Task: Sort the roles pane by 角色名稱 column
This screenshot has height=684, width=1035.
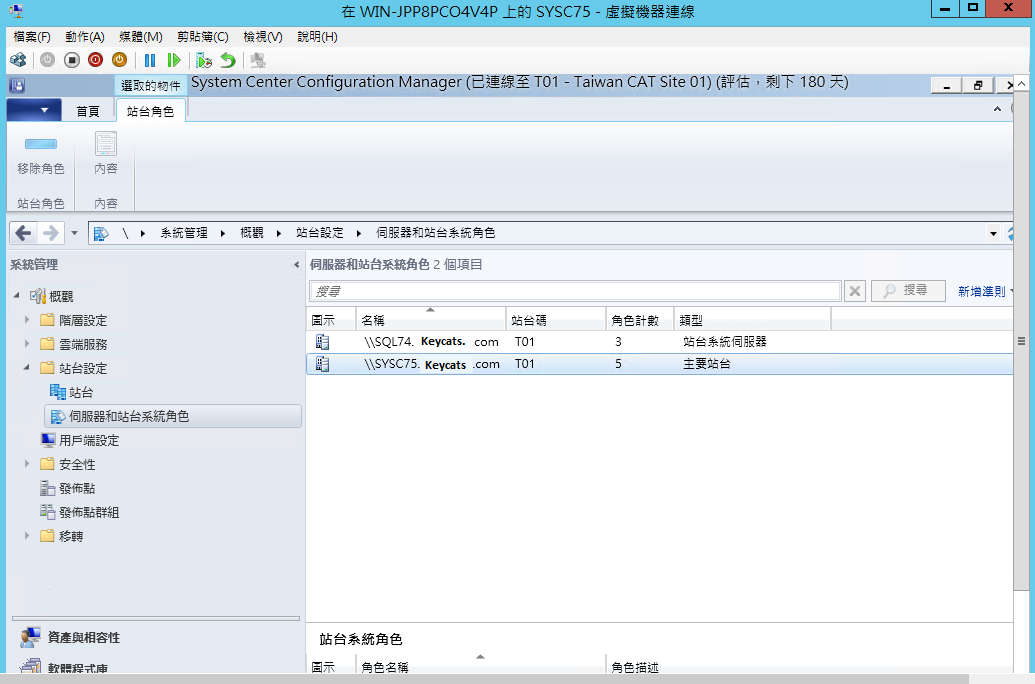Action: click(x=481, y=665)
